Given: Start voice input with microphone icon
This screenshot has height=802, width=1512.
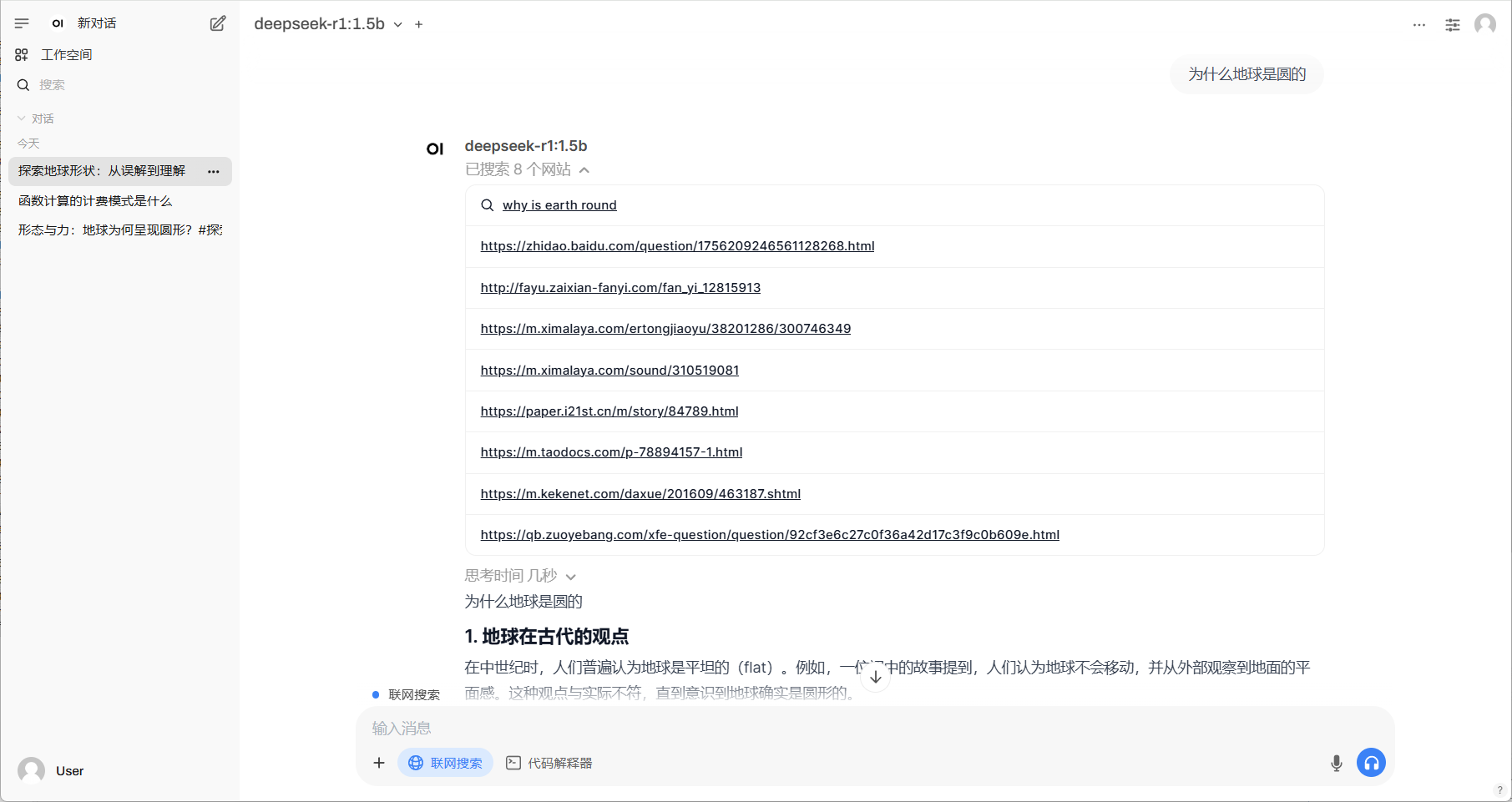Looking at the screenshot, I should (x=1337, y=763).
